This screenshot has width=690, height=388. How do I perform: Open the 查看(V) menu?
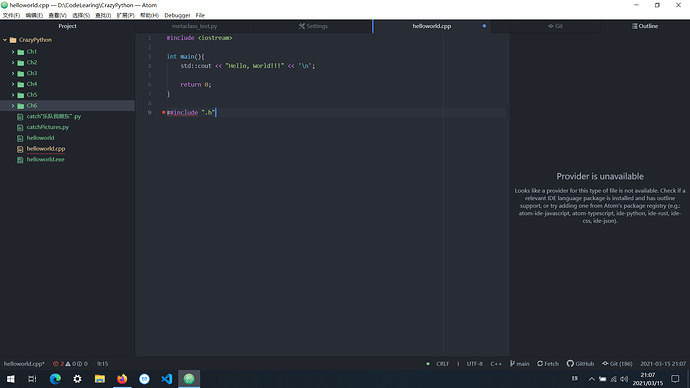(x=57, y=15)
